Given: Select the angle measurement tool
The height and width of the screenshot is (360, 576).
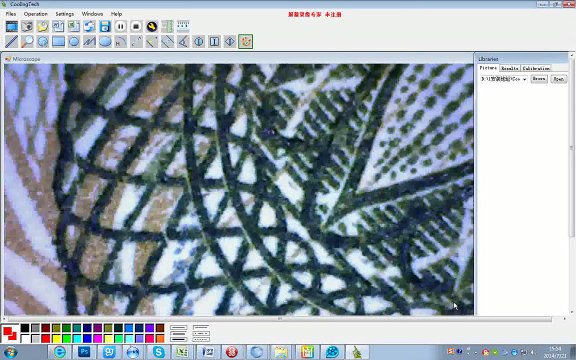Looking at the screenshot, I should [183, 42].
